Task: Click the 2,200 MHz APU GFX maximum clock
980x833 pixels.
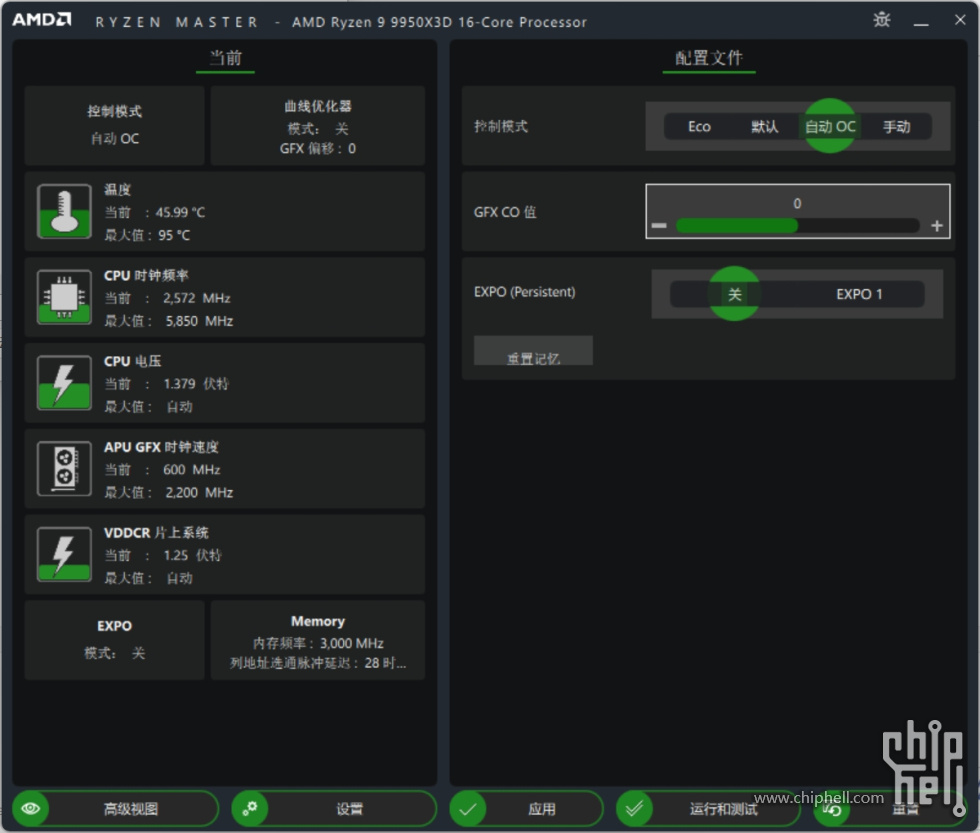Action: [199, 492]
